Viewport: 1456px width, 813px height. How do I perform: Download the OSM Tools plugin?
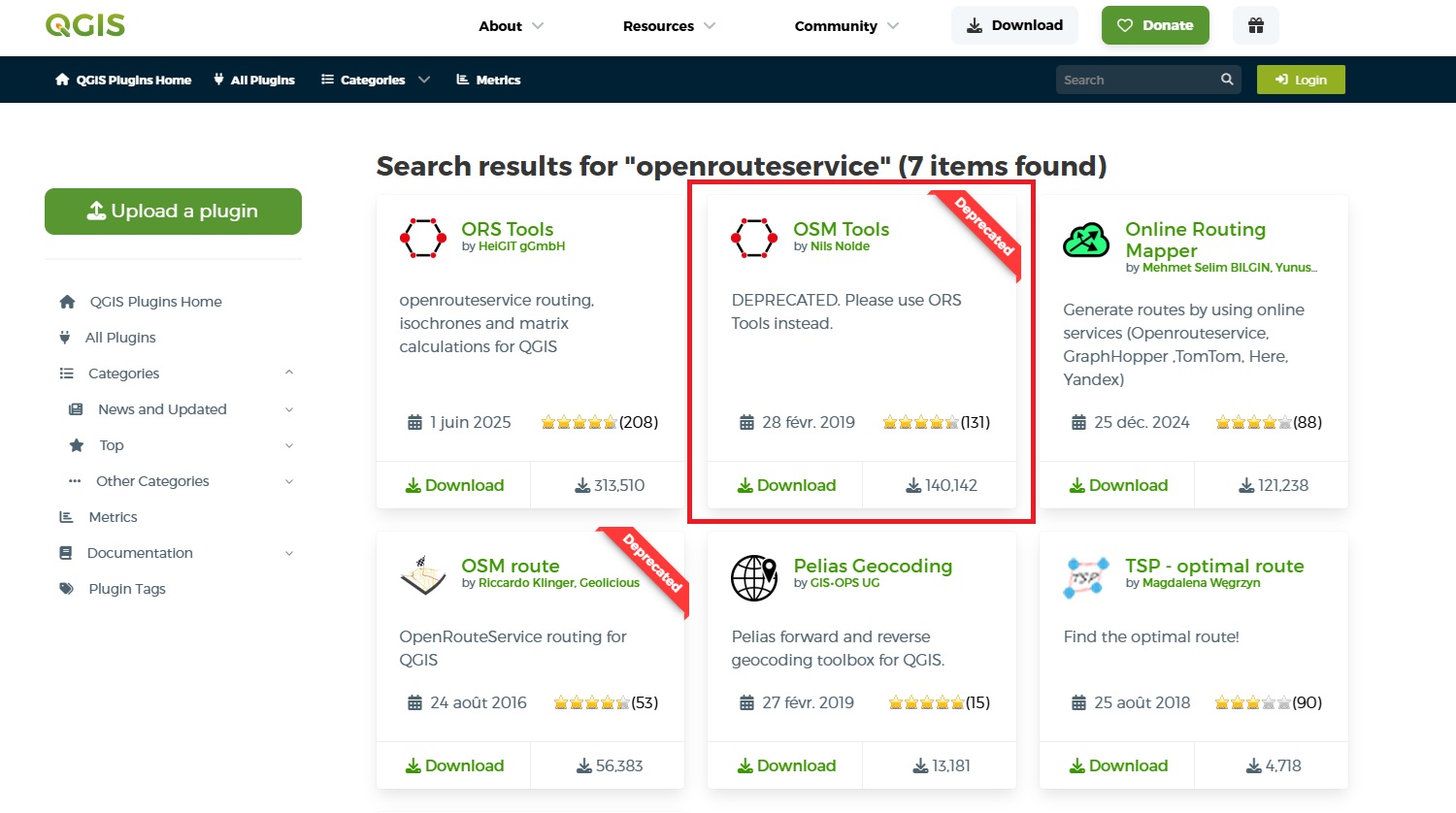(x=786, y=485)
